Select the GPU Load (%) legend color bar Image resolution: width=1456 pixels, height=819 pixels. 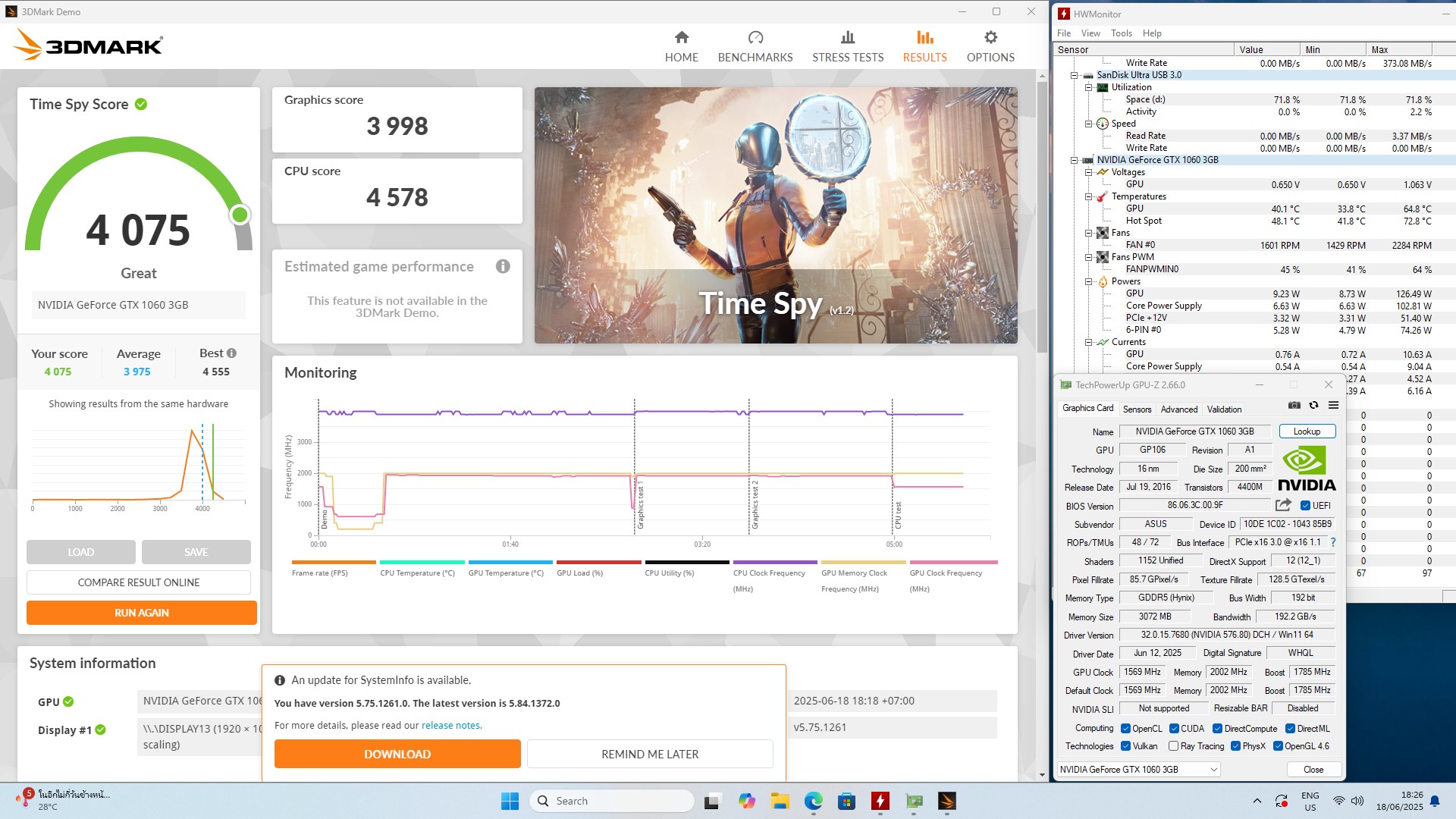(599, 562)
